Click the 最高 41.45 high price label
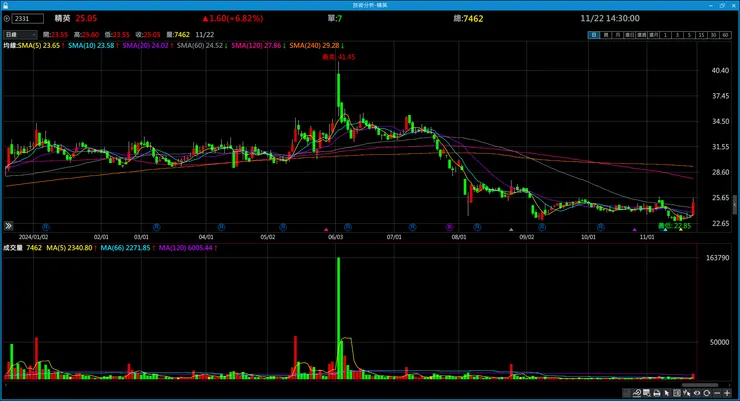 click(338, 57)
